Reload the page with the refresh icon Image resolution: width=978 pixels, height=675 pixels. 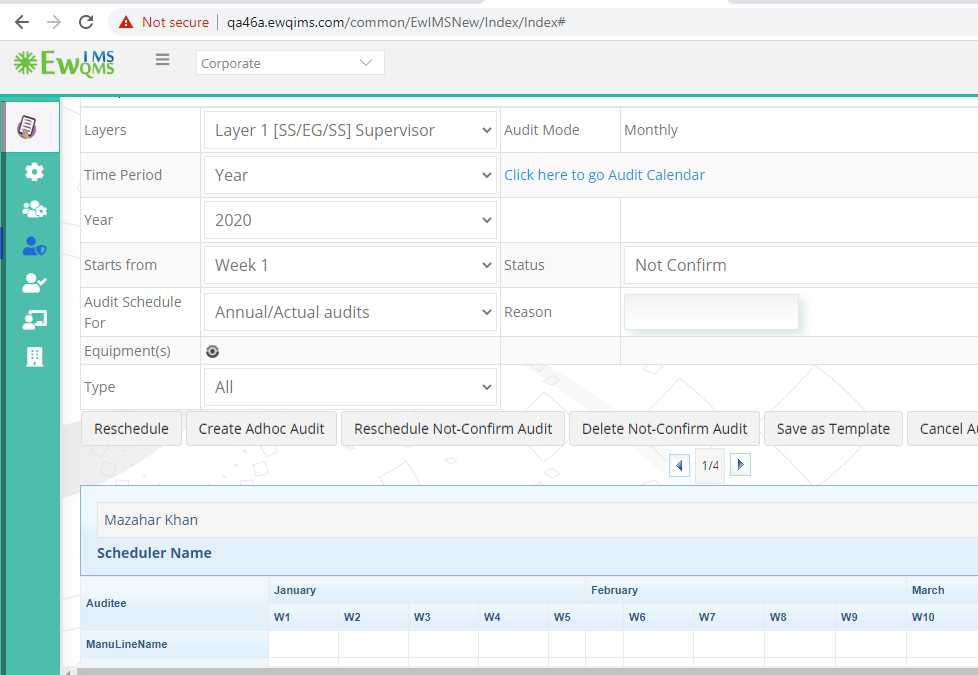[x=86, y=22]
